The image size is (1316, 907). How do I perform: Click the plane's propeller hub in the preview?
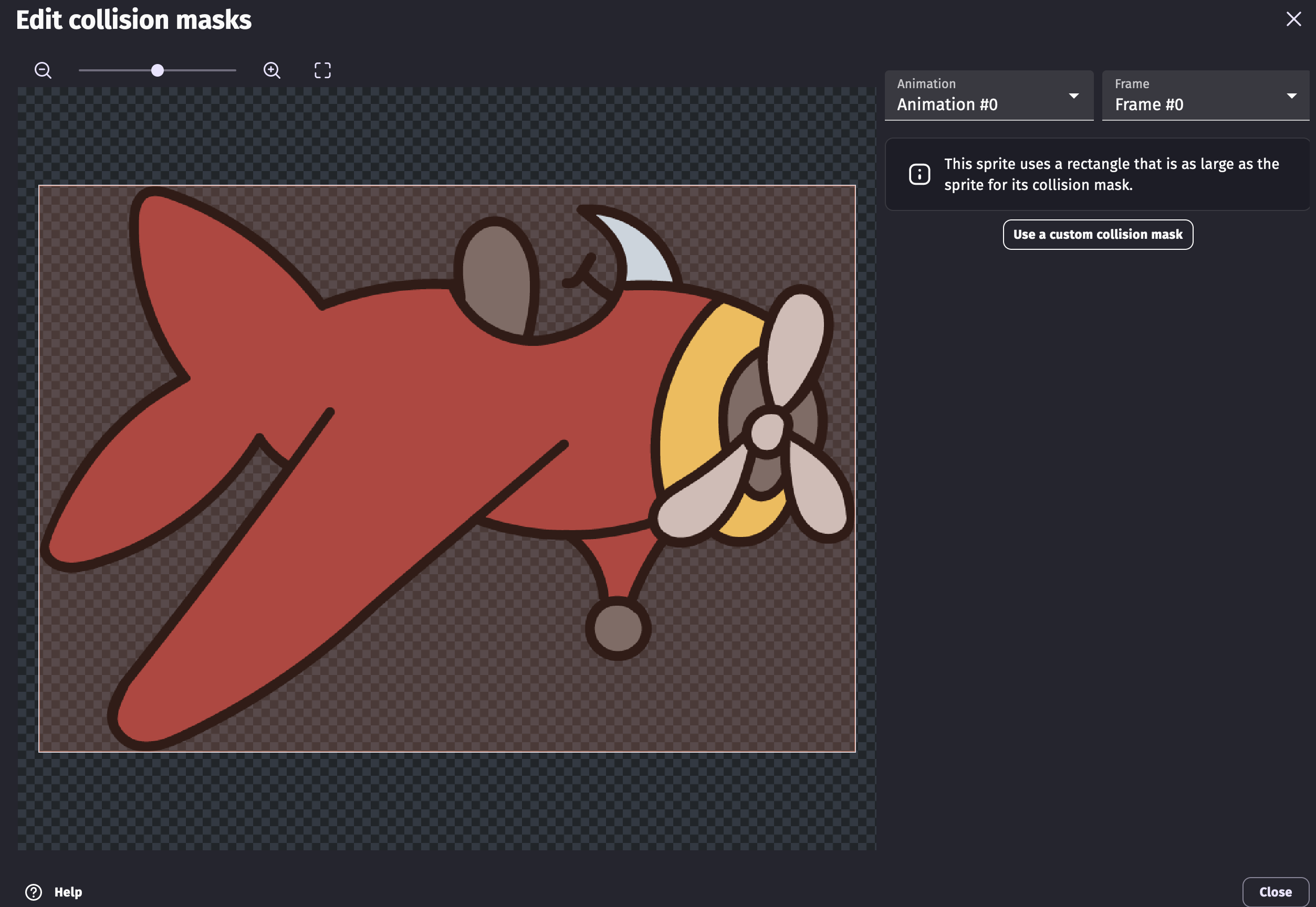tap(767, 432)
